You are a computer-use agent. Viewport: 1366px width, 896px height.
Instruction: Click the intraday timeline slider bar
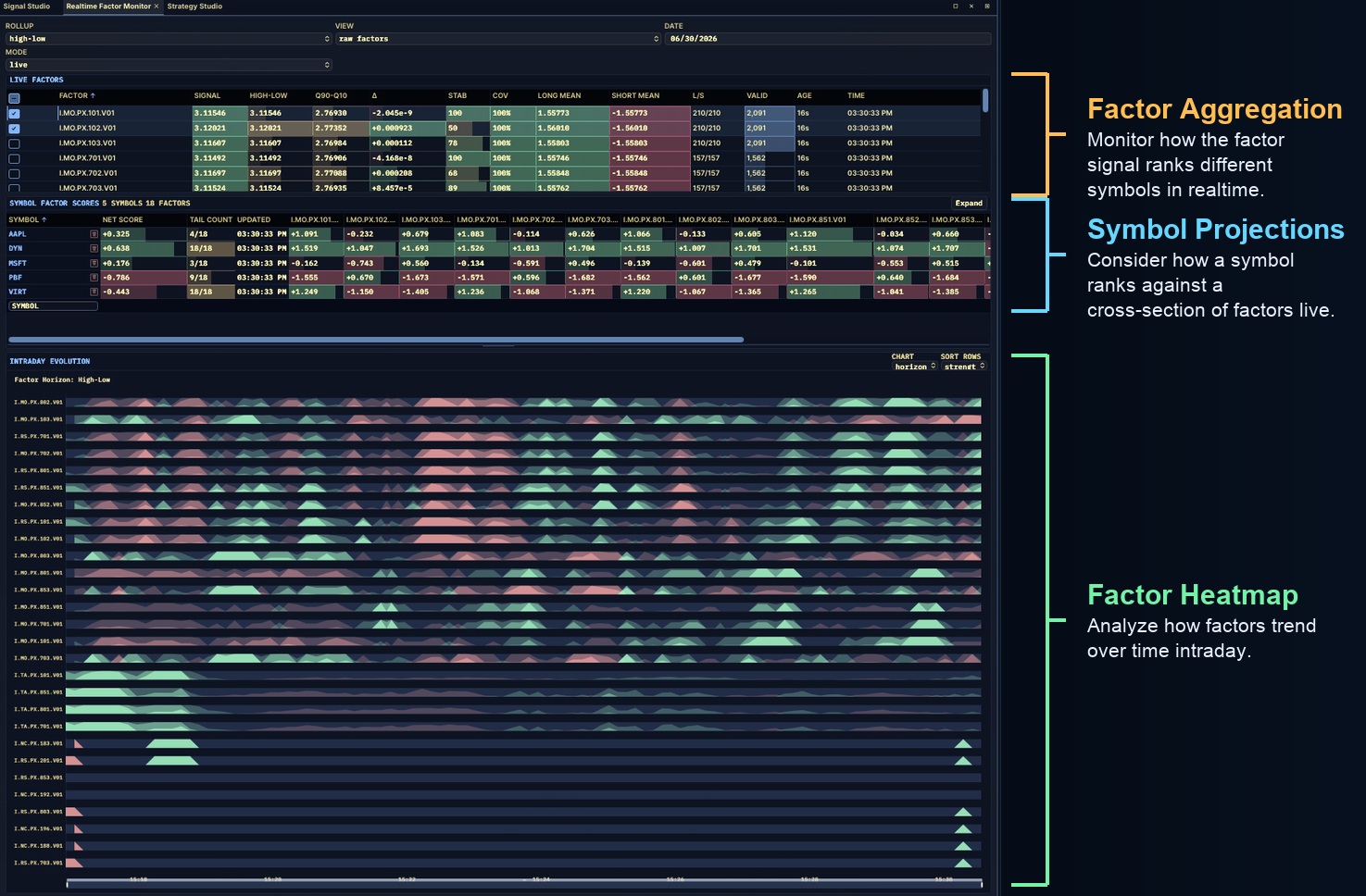click(524, 884)
